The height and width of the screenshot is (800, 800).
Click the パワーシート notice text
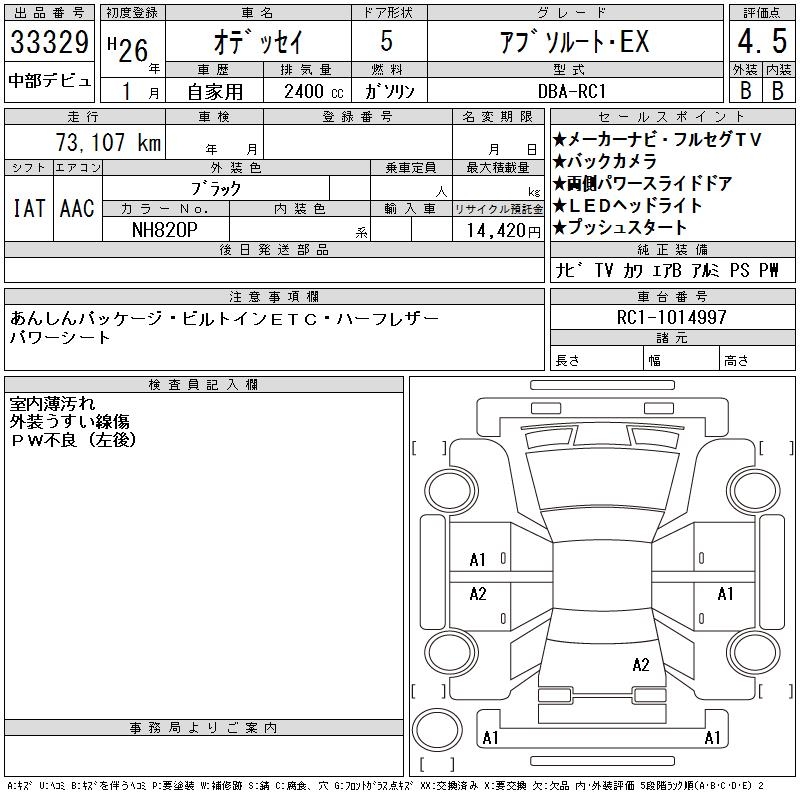tap(60, 337)
